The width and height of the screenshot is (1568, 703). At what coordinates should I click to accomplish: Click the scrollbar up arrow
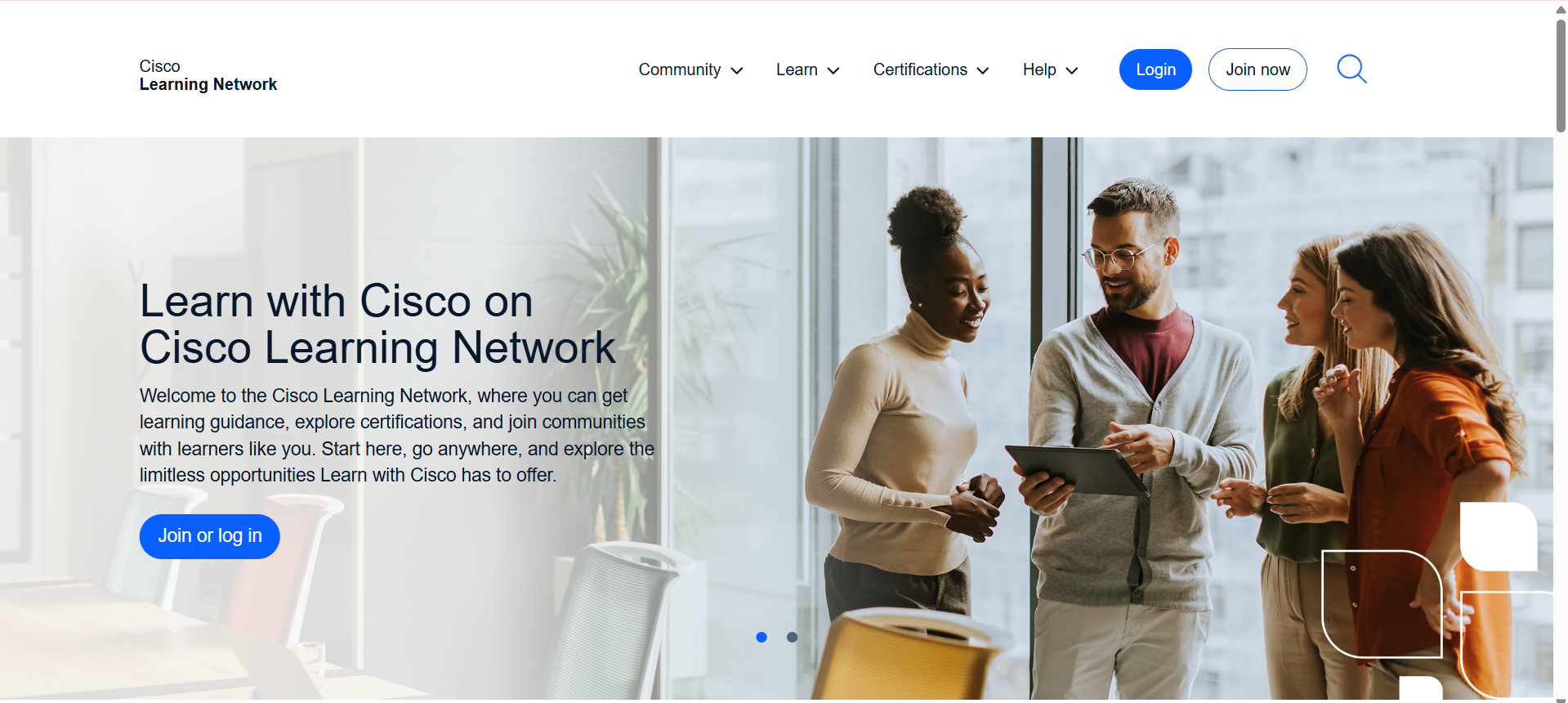1561,9
